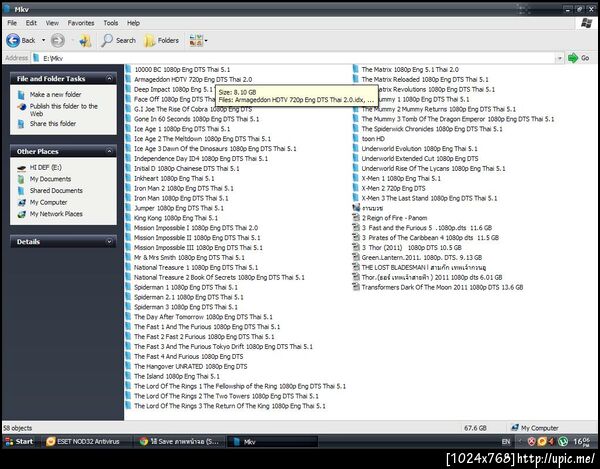
Task: Select The Day After Tomorrow folder name
Action: pyautogui.click(x=203, y=317)
